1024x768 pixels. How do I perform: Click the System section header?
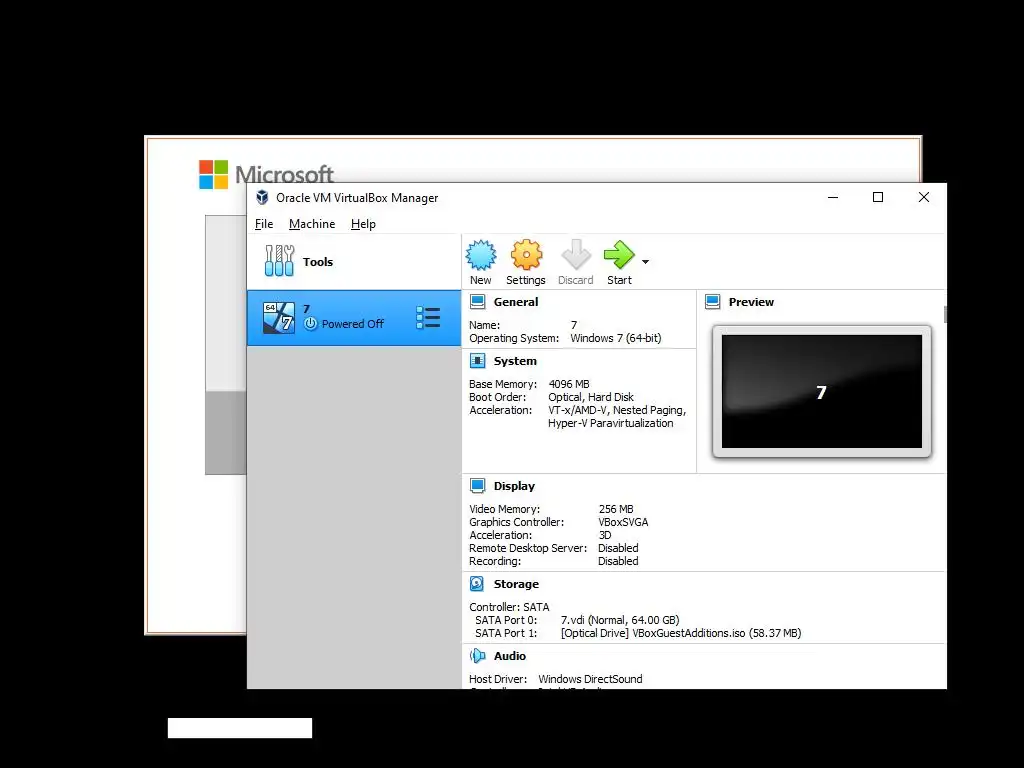(515, 360)
